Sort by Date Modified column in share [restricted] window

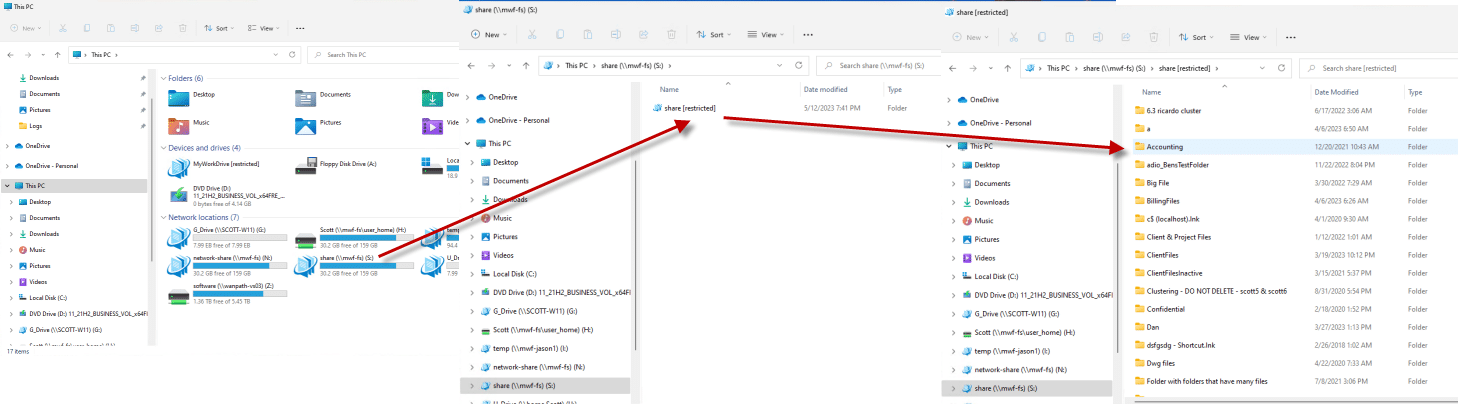pos(1336,92)
